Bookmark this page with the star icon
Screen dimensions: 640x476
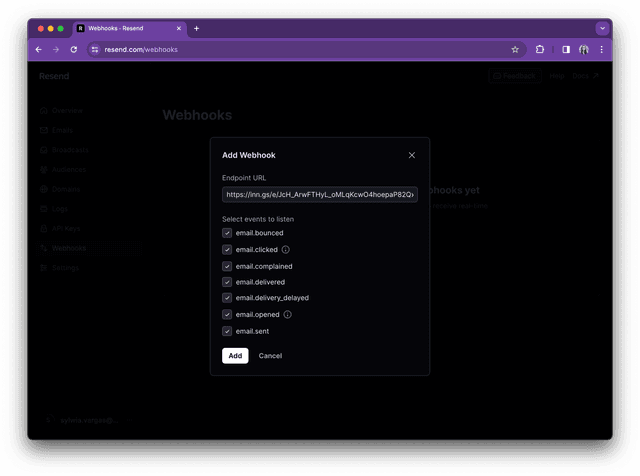tap(515, 49)
